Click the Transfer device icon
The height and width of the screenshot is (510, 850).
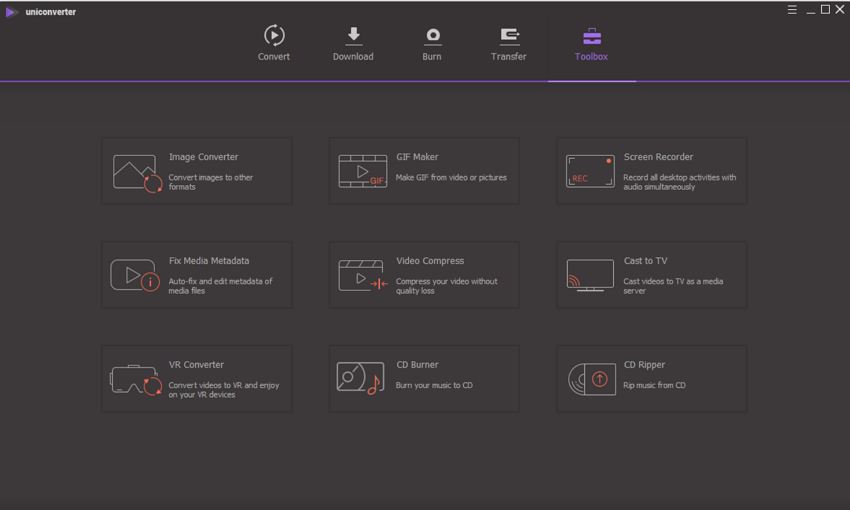click(x=510, y=36)
